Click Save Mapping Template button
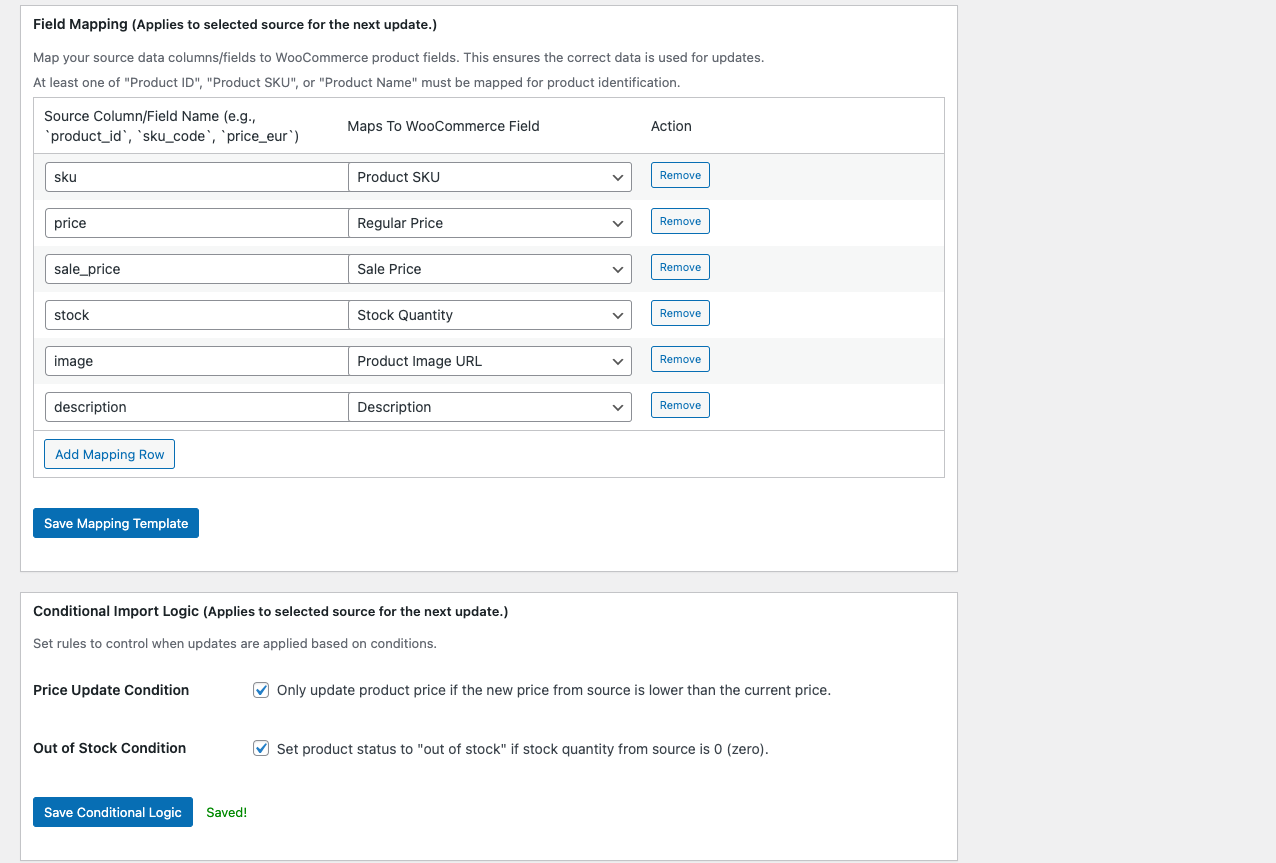 [116, 523]
